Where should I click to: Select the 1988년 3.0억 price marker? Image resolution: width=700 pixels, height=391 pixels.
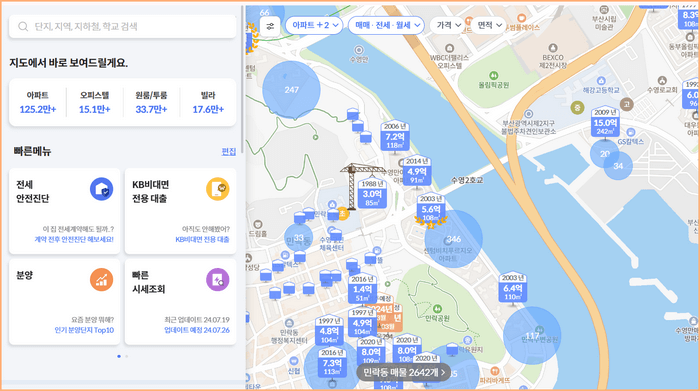coord(372,194)
